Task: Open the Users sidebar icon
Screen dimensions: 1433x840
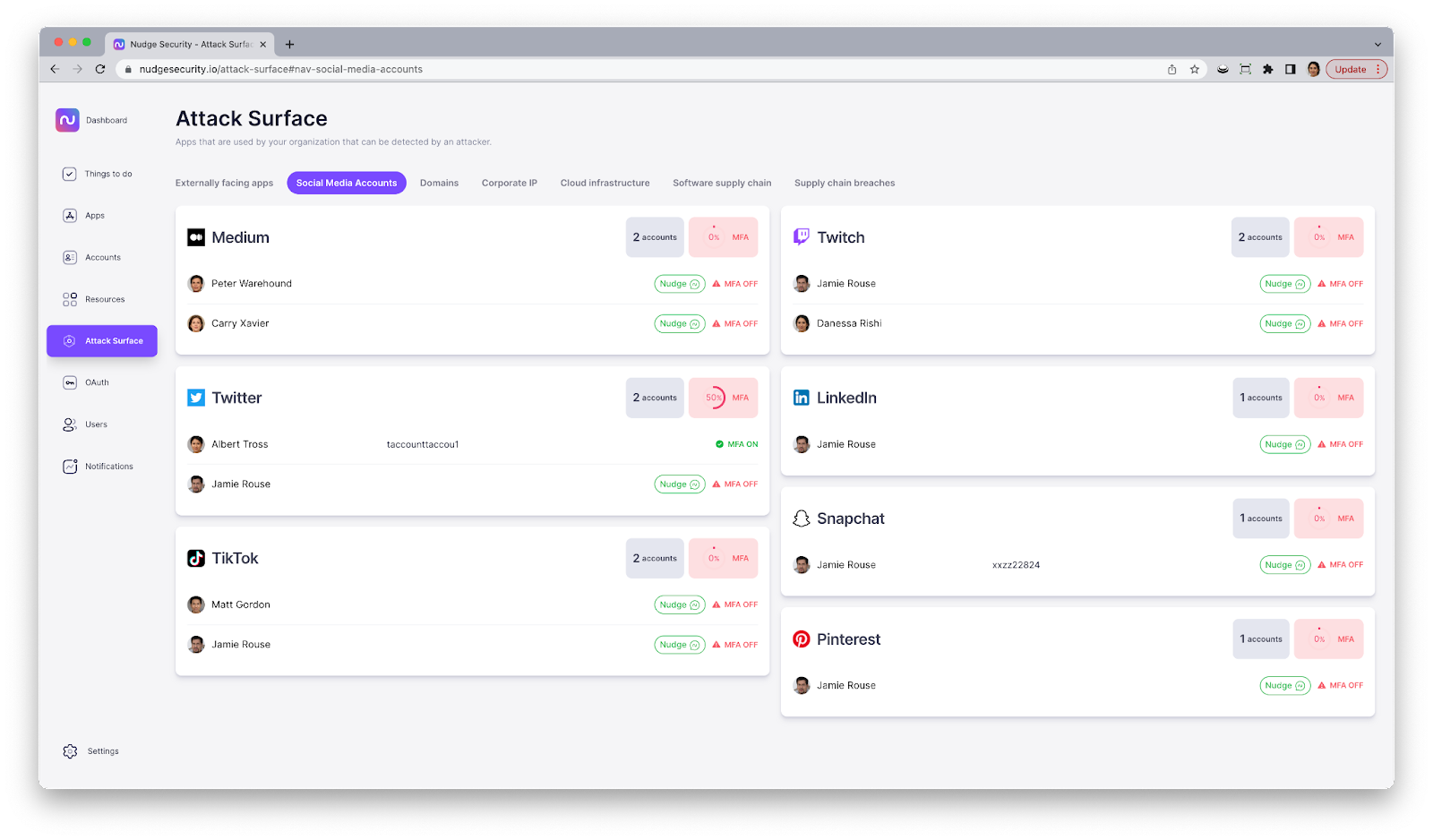Action: tap(70, 424)
